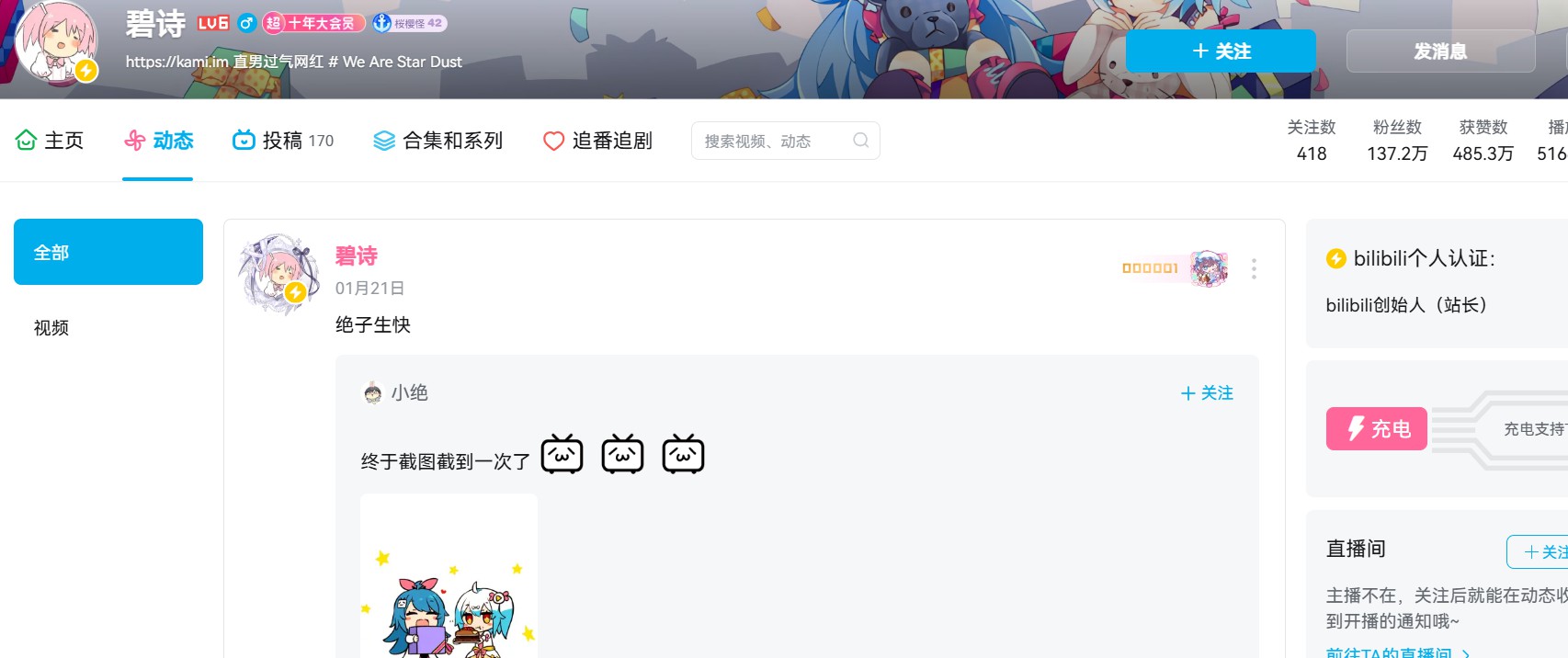Select the 视频 filter in sidebar
Image resolution: width=1568 pixels, height=658 pixels.
51,328
